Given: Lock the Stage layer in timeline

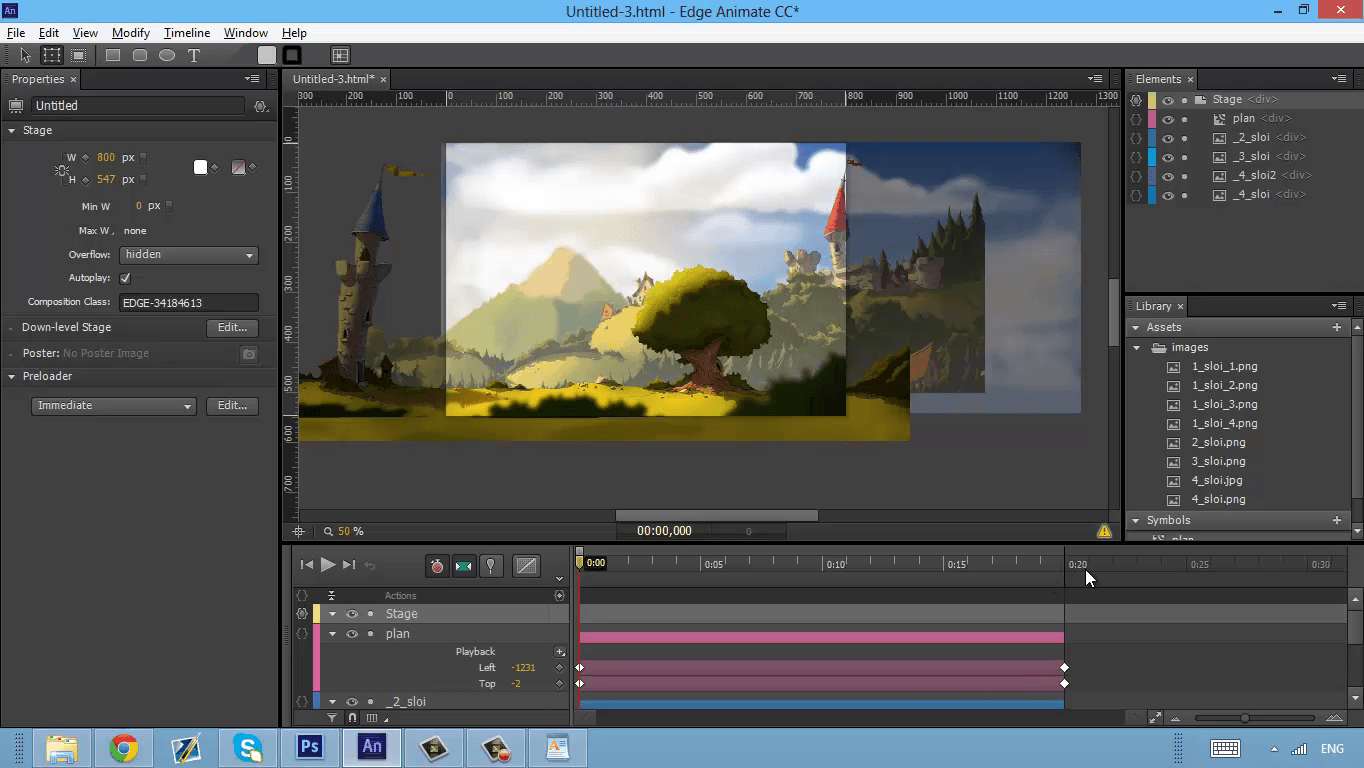Looking at the screenshot, I should pyautogui.click(x=370, y=614).
